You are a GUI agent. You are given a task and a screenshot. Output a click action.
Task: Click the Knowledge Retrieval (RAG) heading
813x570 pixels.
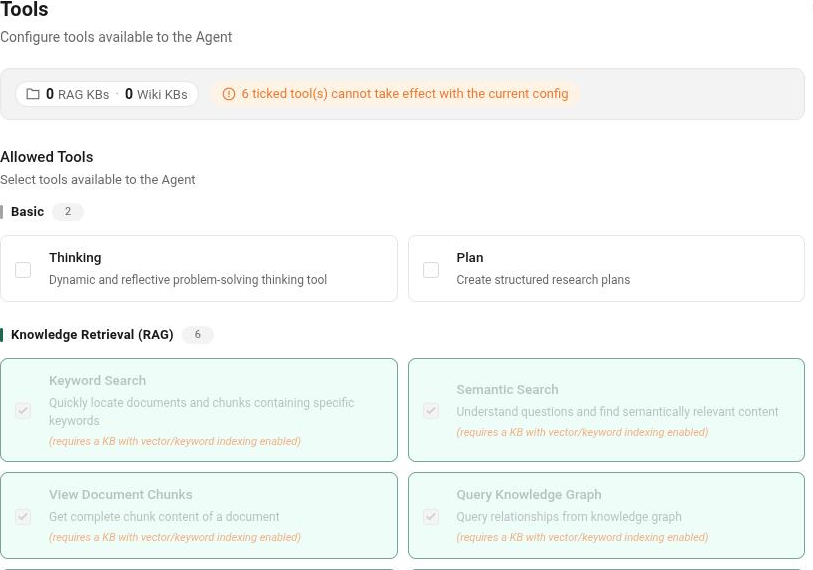tap(92, 335)
